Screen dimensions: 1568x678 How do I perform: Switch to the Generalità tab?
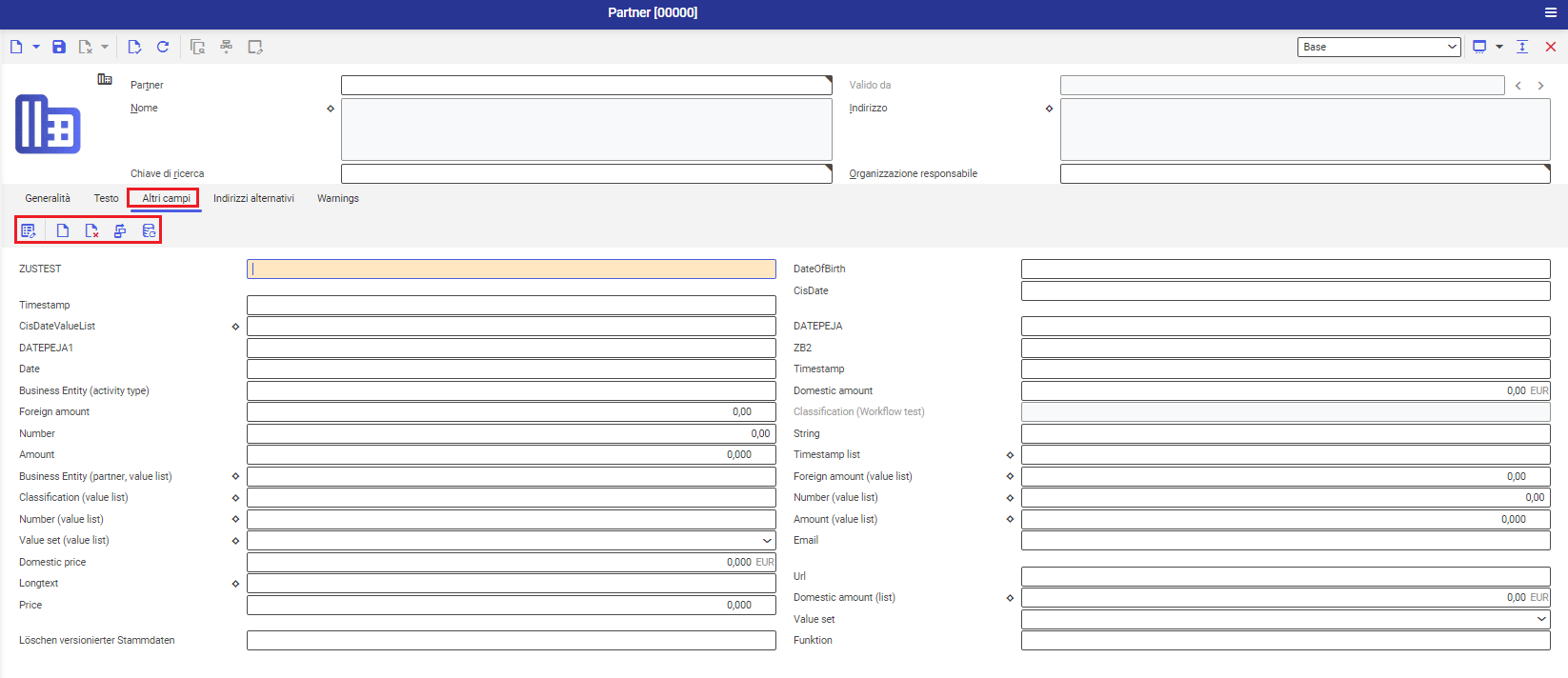[48, 198]
